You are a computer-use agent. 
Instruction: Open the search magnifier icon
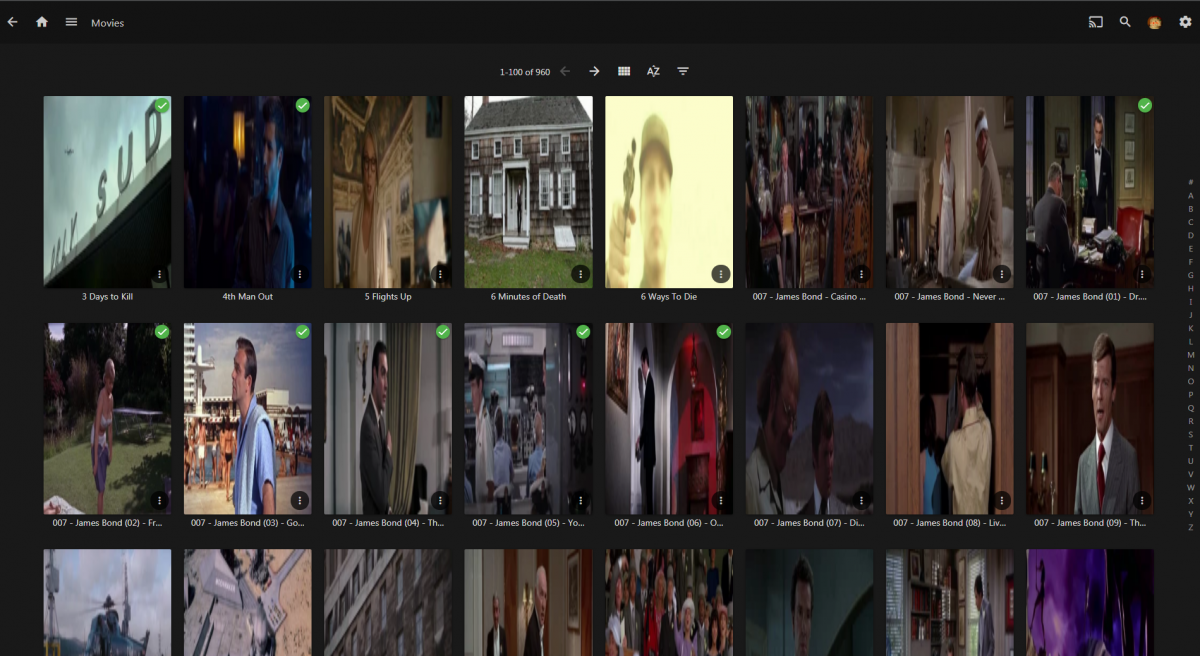pos(1125,22)
